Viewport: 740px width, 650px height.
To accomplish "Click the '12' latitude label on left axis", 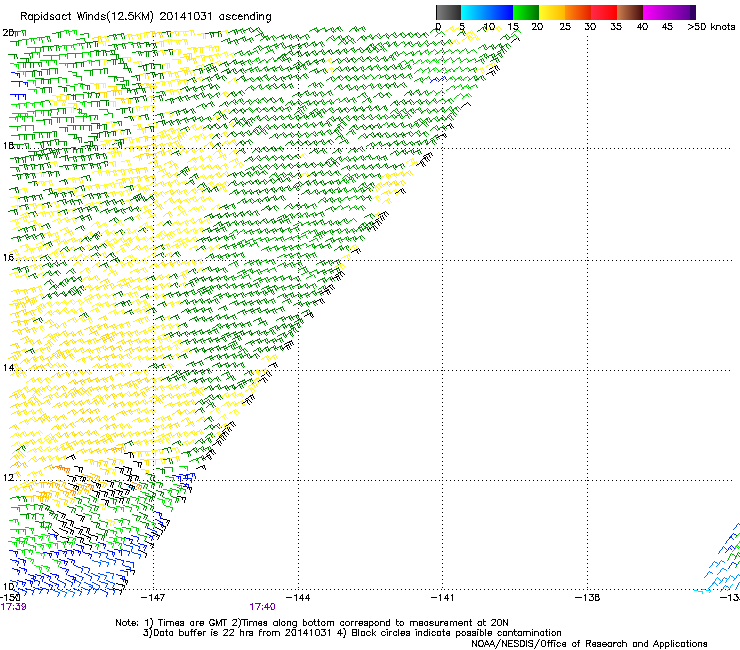I will [8, 478].
